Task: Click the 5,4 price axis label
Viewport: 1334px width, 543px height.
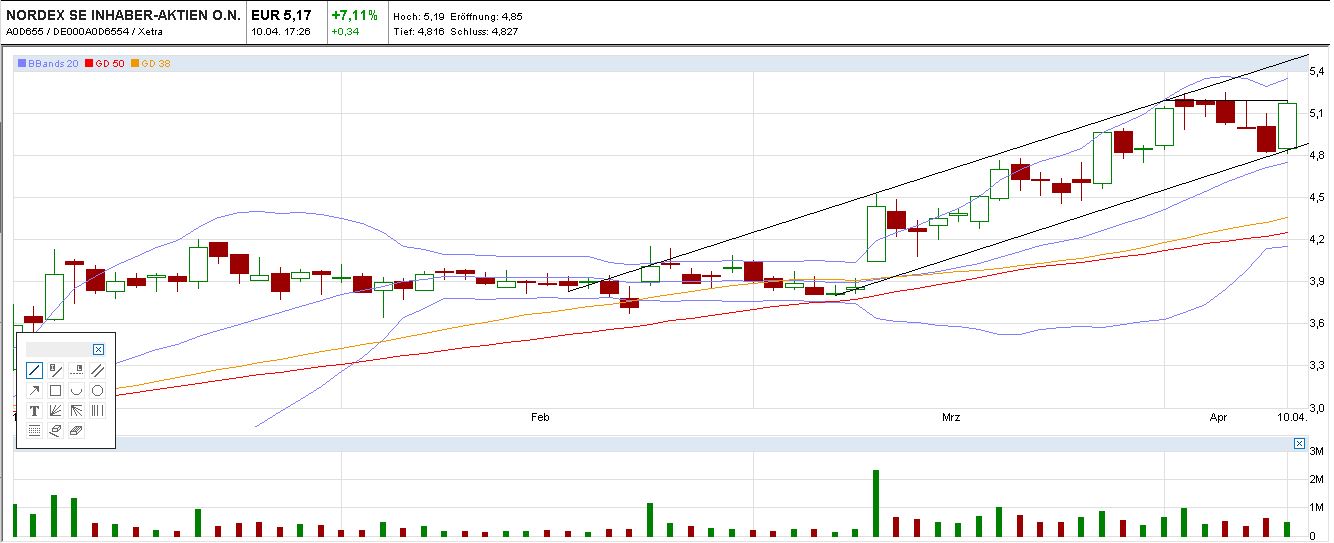Action: (x=1316, y=72)
